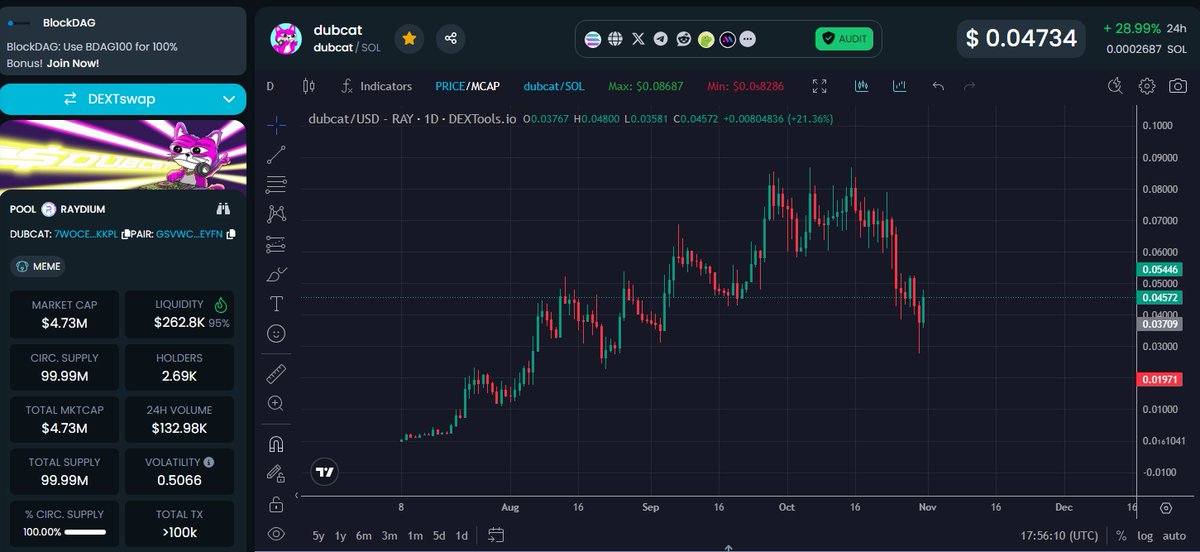Select the trend line drawing tool
The height and width of the screenshot is (552, 1200).
coord(277,154)
